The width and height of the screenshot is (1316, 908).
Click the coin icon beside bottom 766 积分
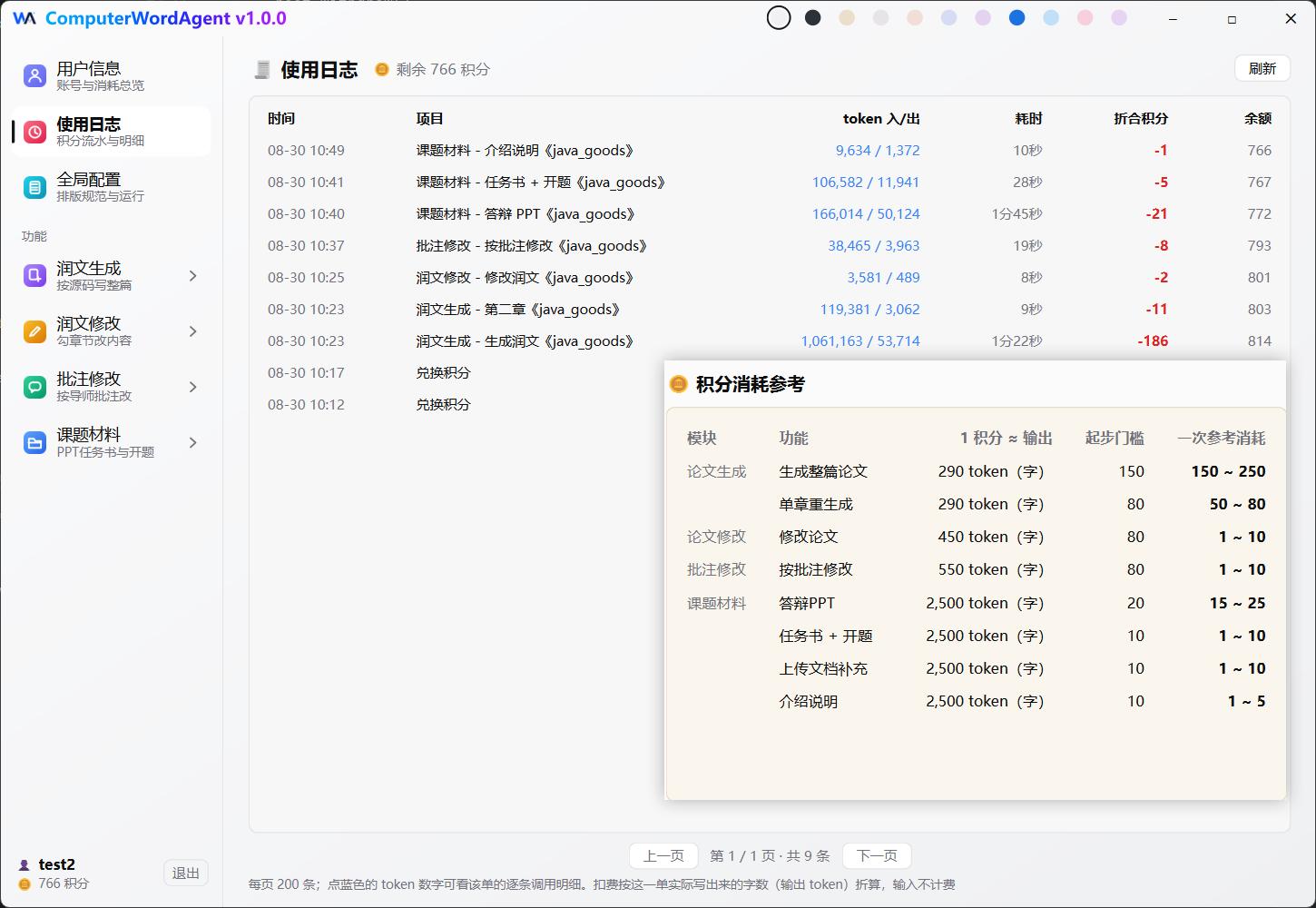pos(25,883)
